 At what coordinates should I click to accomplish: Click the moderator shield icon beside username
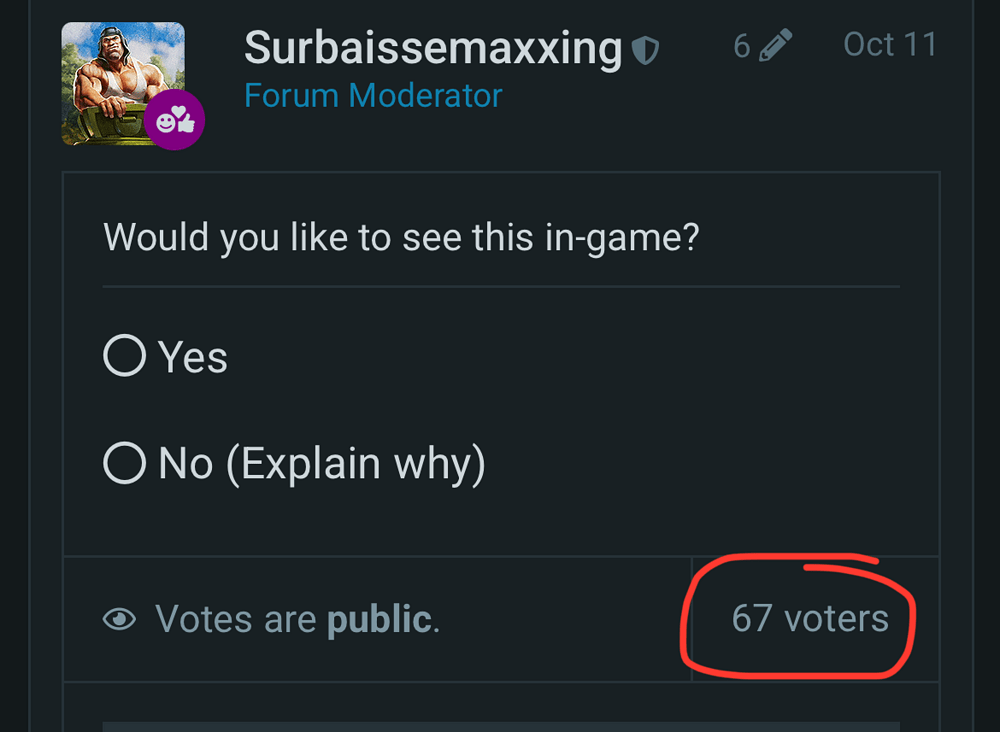point(646,49)
